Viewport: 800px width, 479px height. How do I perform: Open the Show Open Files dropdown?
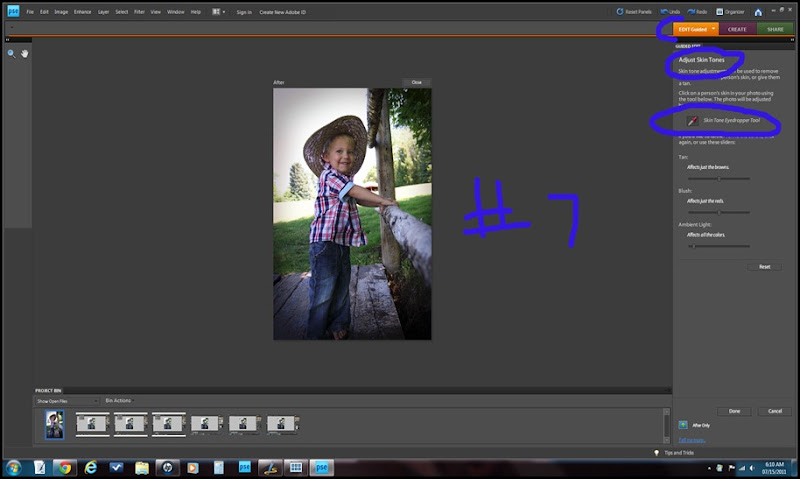point(67,400)
